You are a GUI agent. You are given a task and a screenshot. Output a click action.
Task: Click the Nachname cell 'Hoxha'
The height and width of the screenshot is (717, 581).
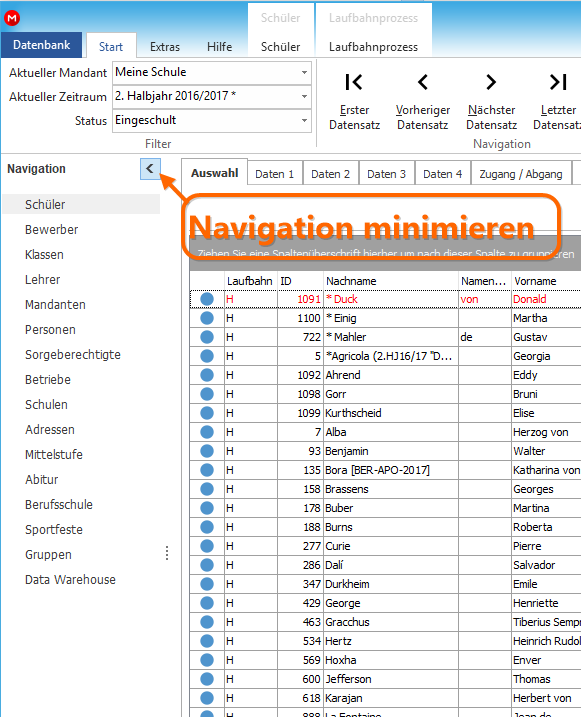391,660
